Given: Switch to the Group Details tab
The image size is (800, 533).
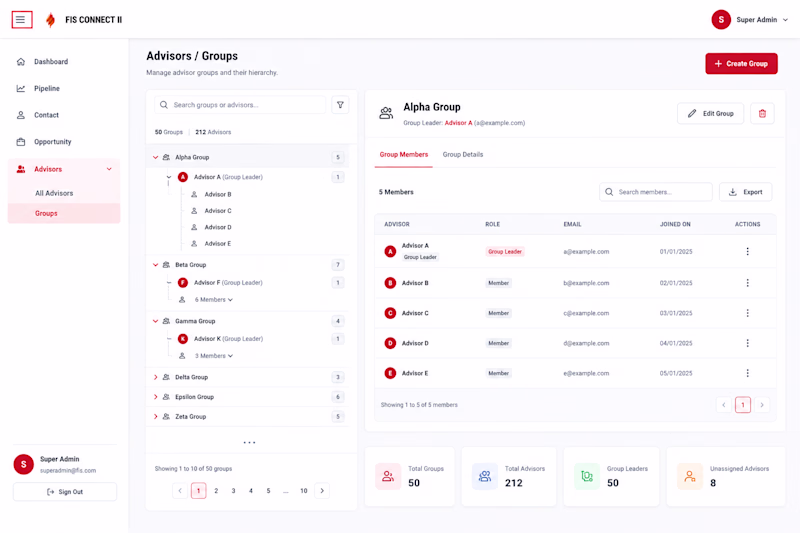Looking at the screenshot, I should point(463,155).
